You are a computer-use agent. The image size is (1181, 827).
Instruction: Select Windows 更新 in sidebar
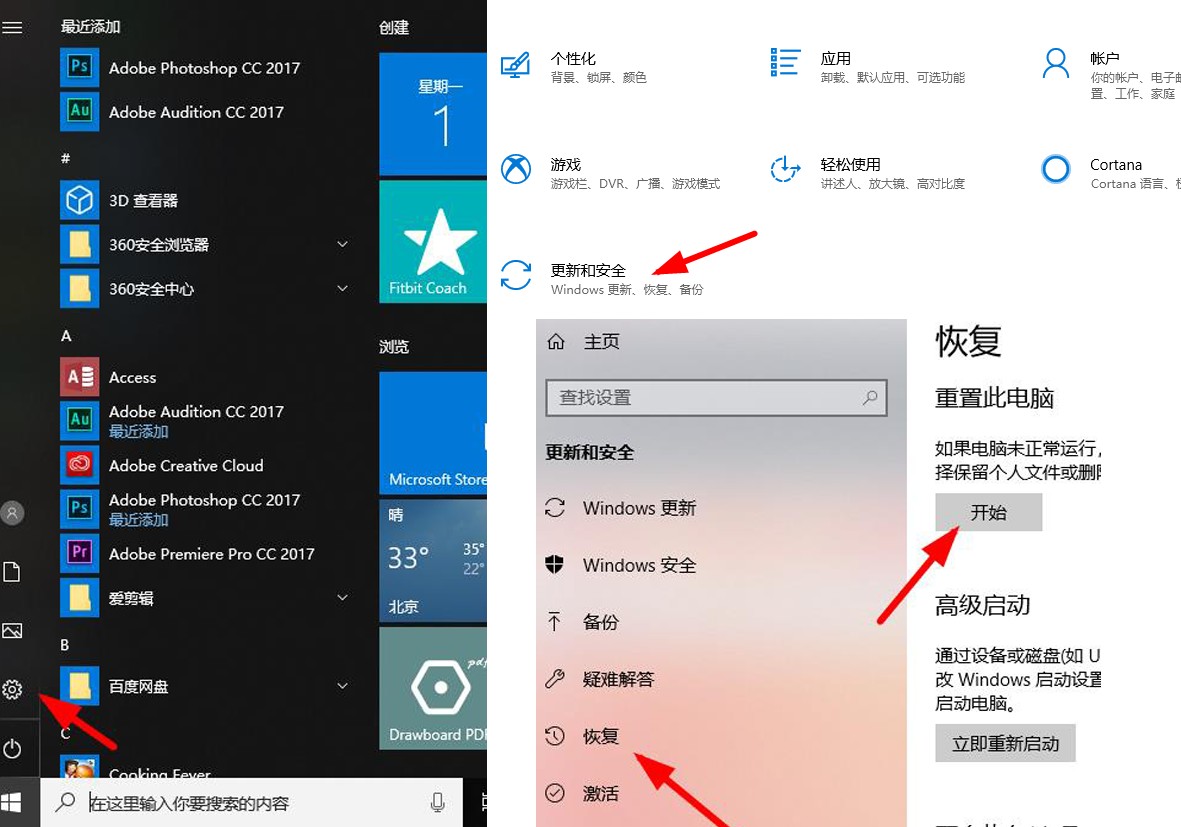click(621, 508)
